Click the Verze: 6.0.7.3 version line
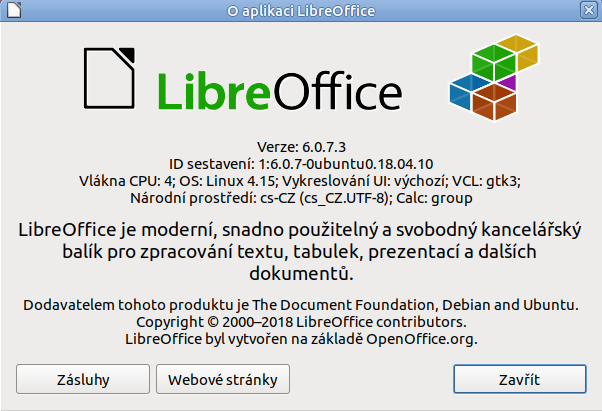Screen dimensions: 602x411 pos(300,145)
